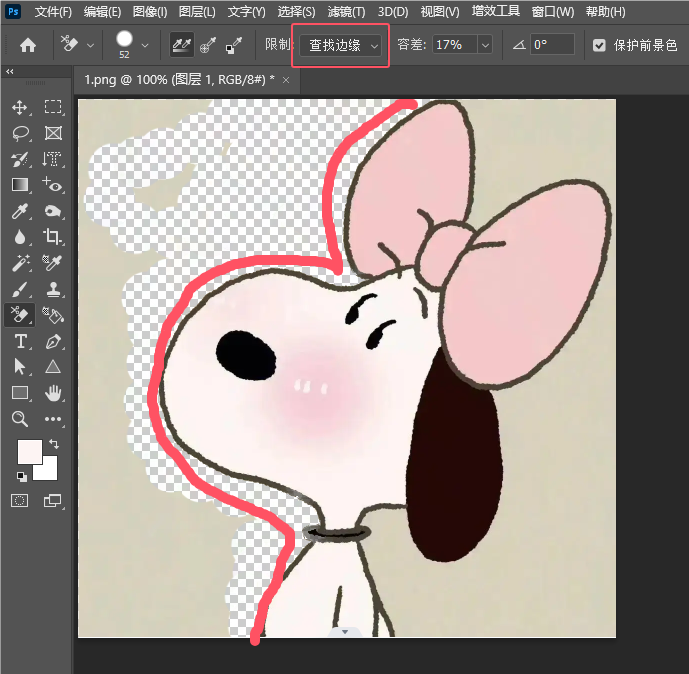Screen dimensions: 689x674
Task: Toggle Quick Mask mode icon
Action: 20,500
